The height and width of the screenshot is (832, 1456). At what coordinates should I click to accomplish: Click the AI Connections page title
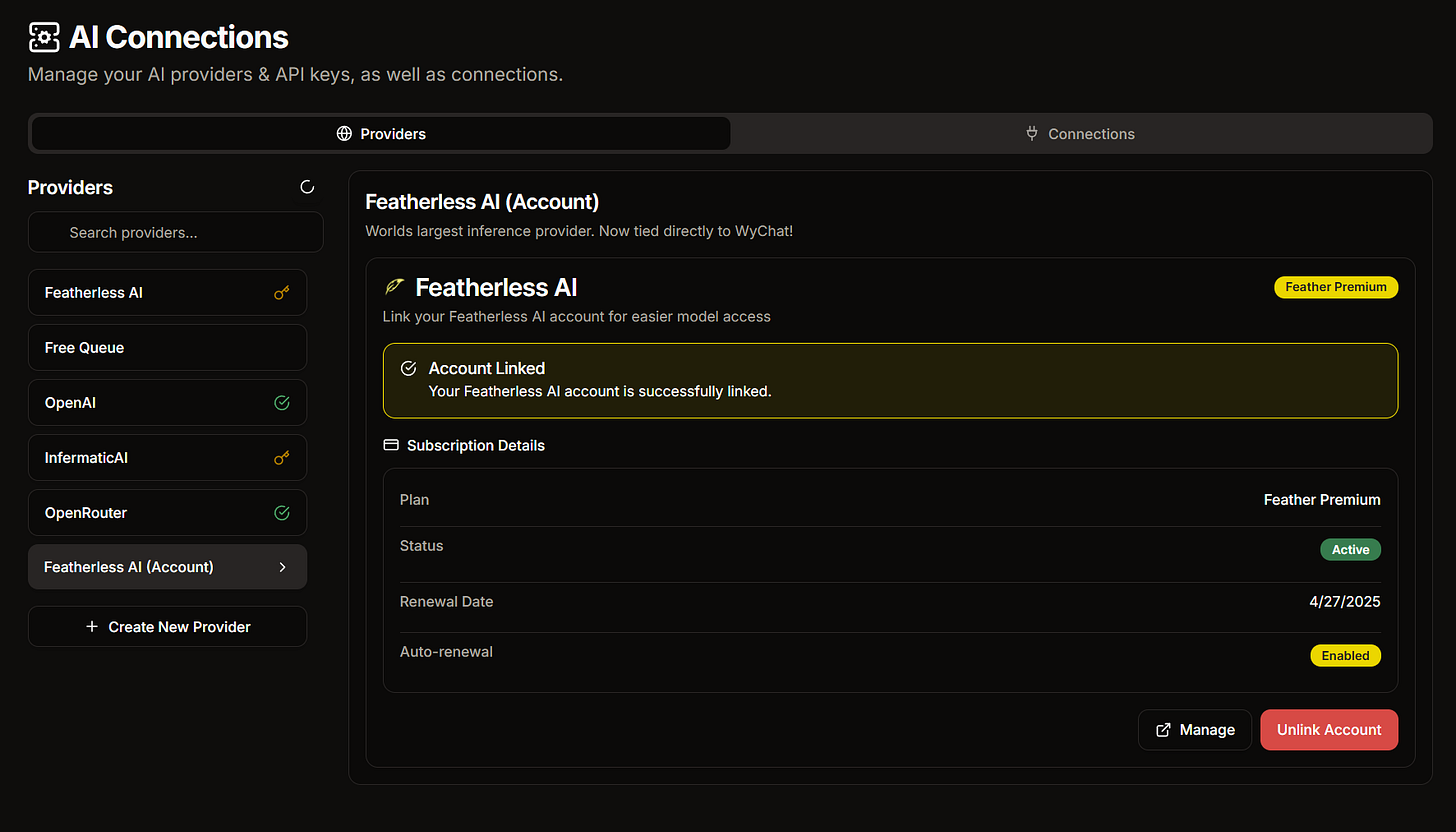178,37
